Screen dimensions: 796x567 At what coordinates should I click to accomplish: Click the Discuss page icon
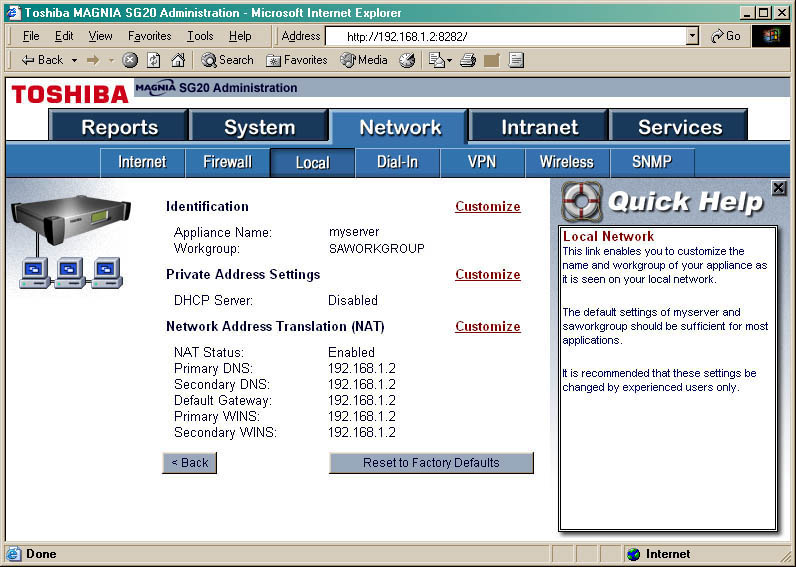(x=516, y=60)
